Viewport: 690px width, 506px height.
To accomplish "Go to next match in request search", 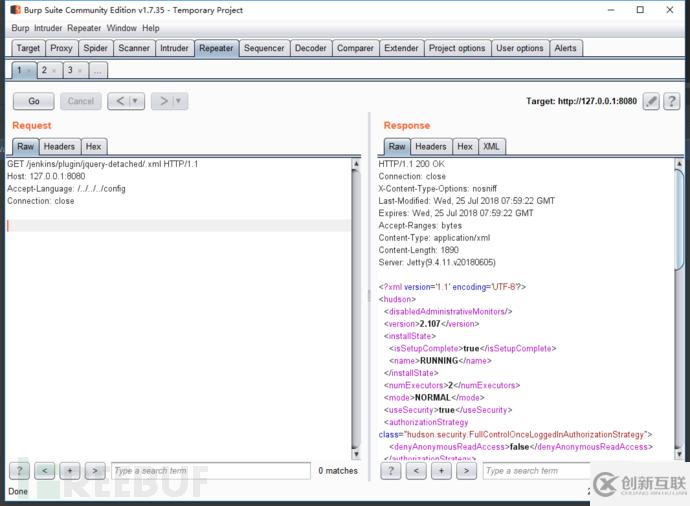I will 95,471.
